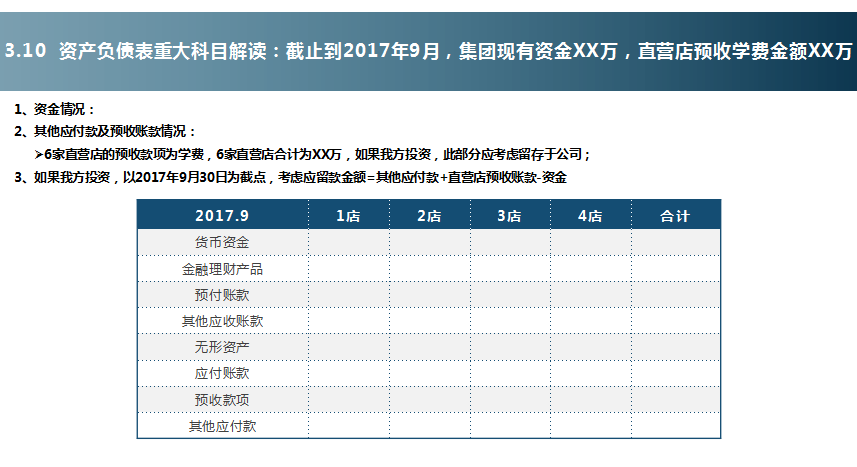Select the 预付账款 row label

coord(222,295)
